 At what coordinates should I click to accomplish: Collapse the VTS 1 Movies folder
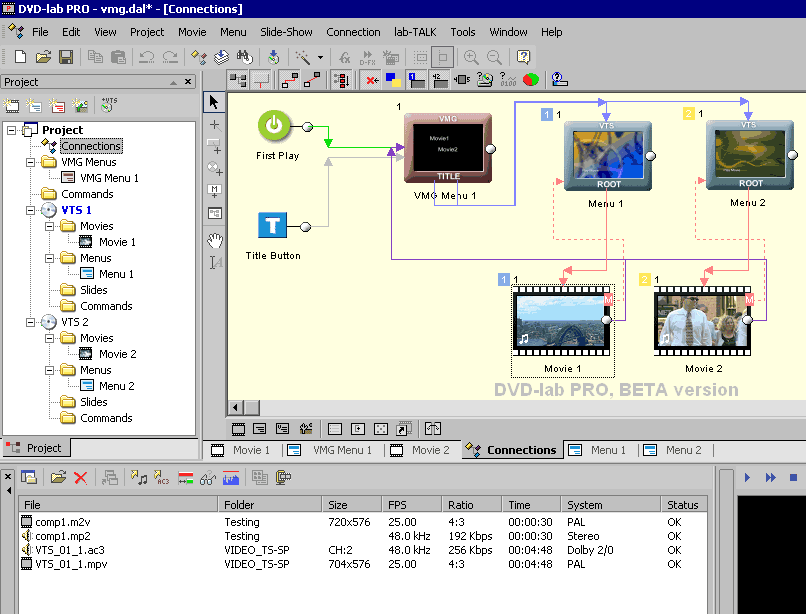coord(49,226)
